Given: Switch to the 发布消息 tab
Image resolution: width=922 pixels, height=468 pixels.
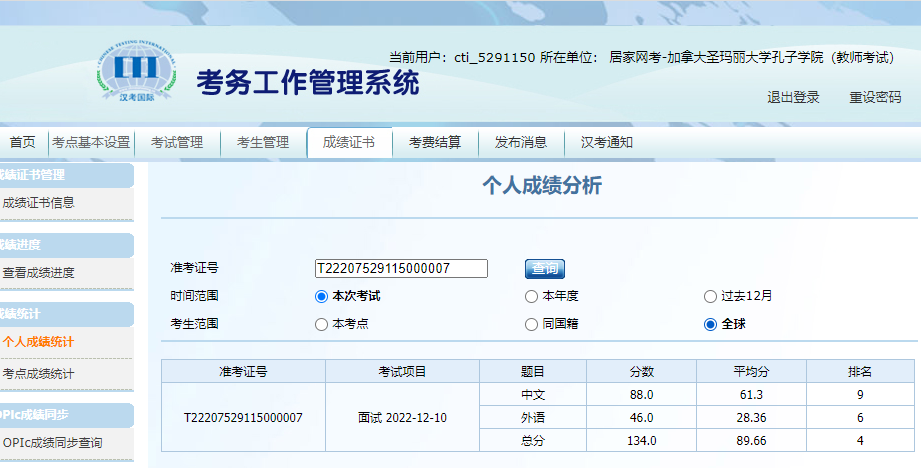Looking at the screenshot, I should (x=521, y=142).
